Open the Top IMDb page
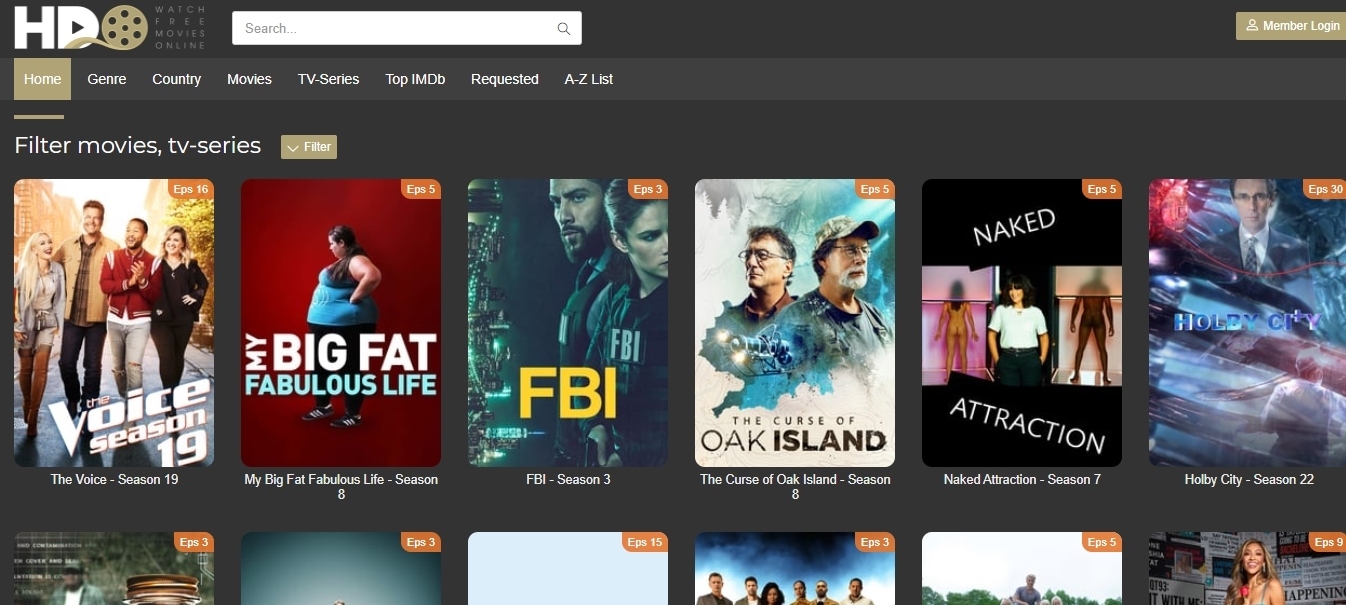The height and width of the screenshot is (605, 1346). tap(415, 79)
